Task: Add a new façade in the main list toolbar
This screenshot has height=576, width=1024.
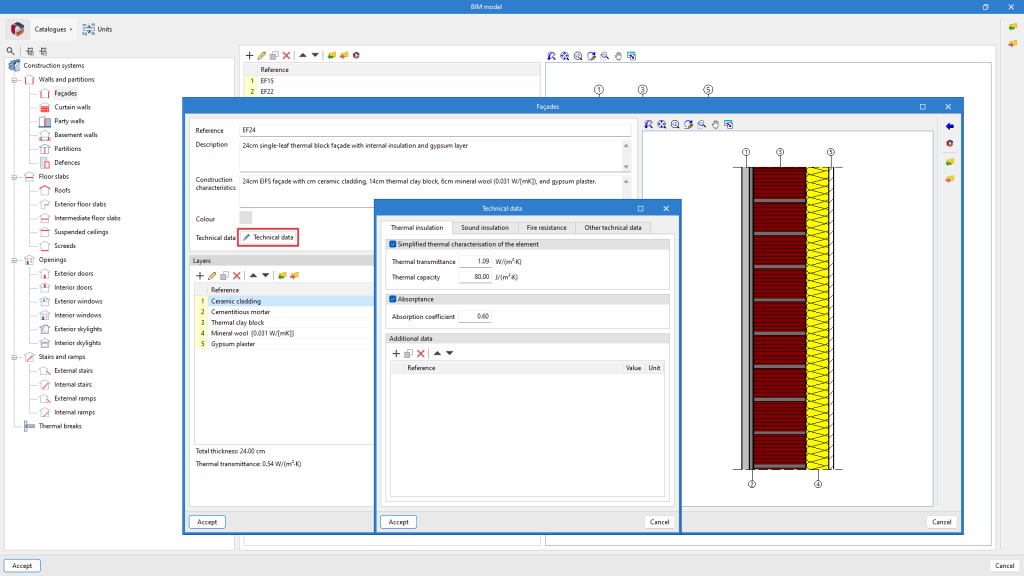Action: click(x=249, y=55)
